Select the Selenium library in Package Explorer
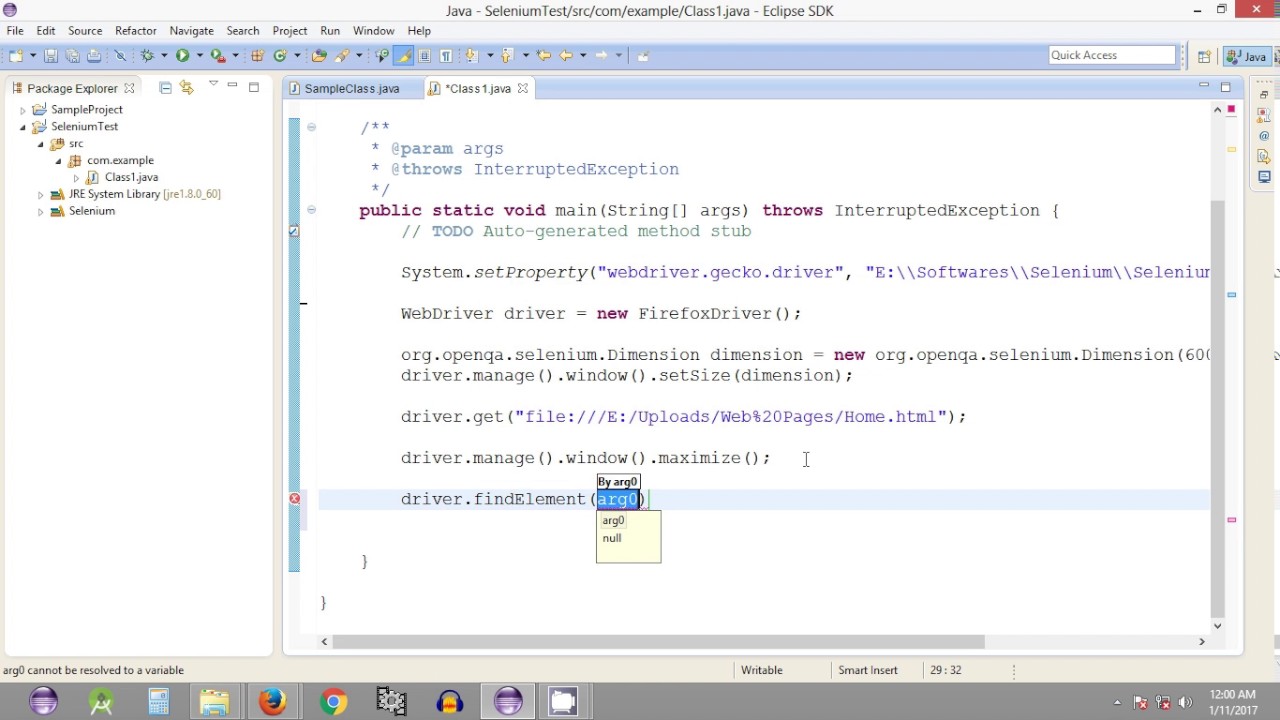1280x720 pixels. (92, 211)
